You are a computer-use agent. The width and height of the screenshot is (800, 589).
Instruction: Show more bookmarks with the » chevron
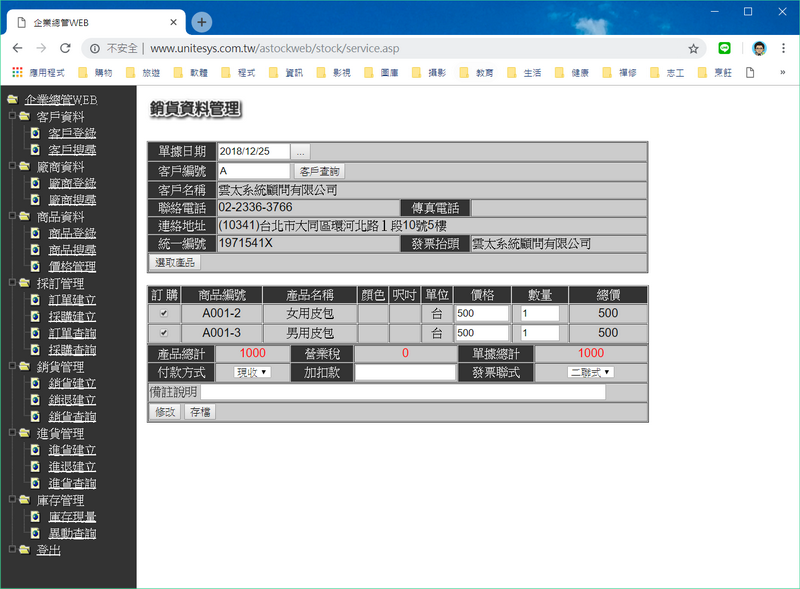click(782, 72)
